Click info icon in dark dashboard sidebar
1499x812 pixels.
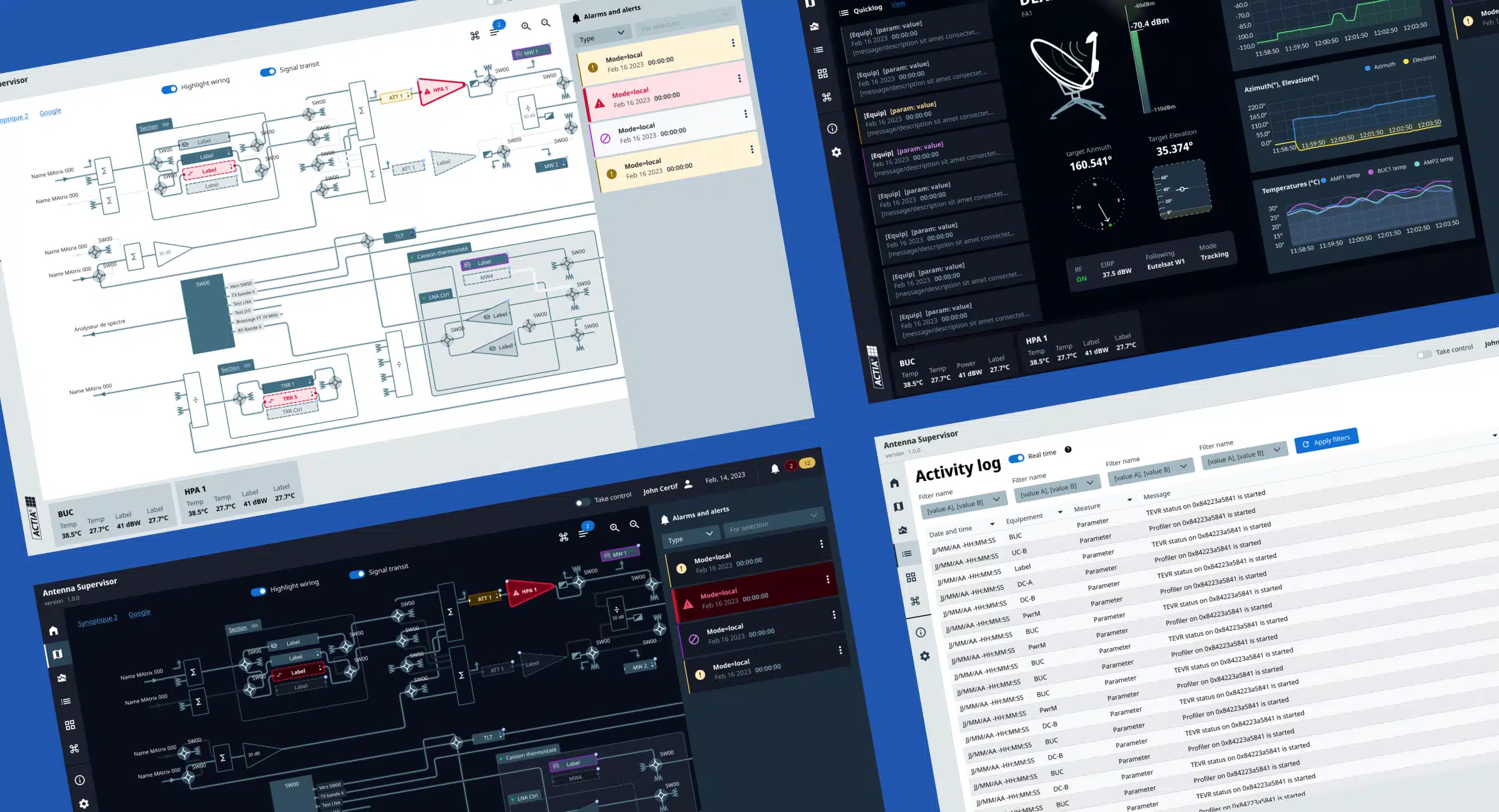tap(832, 129)
